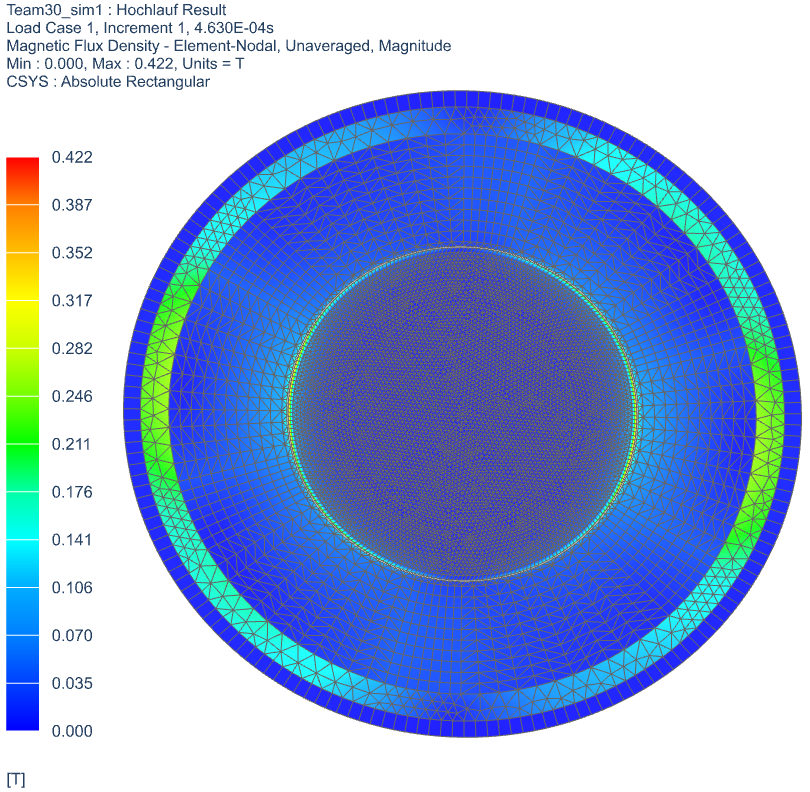
Task: Click the orange legend band between 0.387 and 0.352
Action: click(22, 229)
